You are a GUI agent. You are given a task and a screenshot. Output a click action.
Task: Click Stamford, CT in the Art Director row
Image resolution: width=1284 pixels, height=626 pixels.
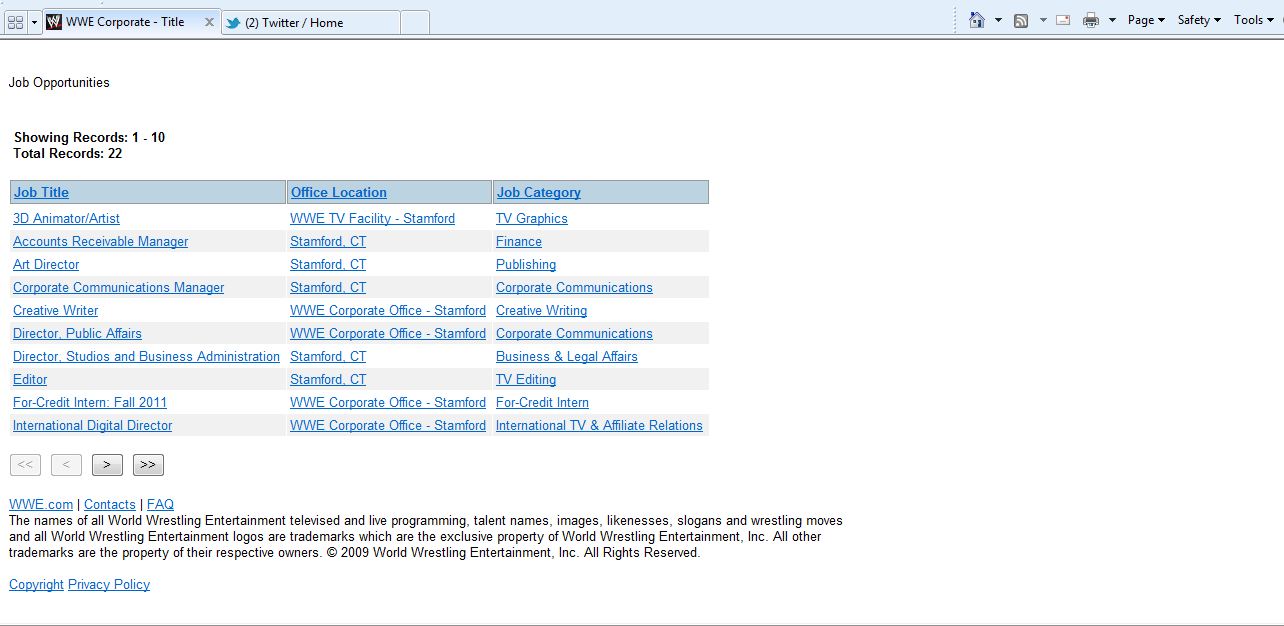[x=328, y=265]
